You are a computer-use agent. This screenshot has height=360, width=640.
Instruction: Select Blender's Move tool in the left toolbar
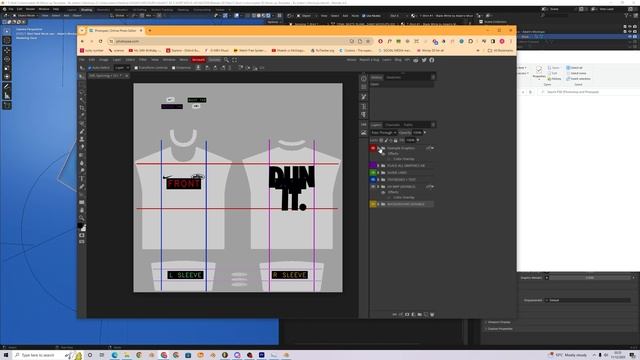(7, 50)
